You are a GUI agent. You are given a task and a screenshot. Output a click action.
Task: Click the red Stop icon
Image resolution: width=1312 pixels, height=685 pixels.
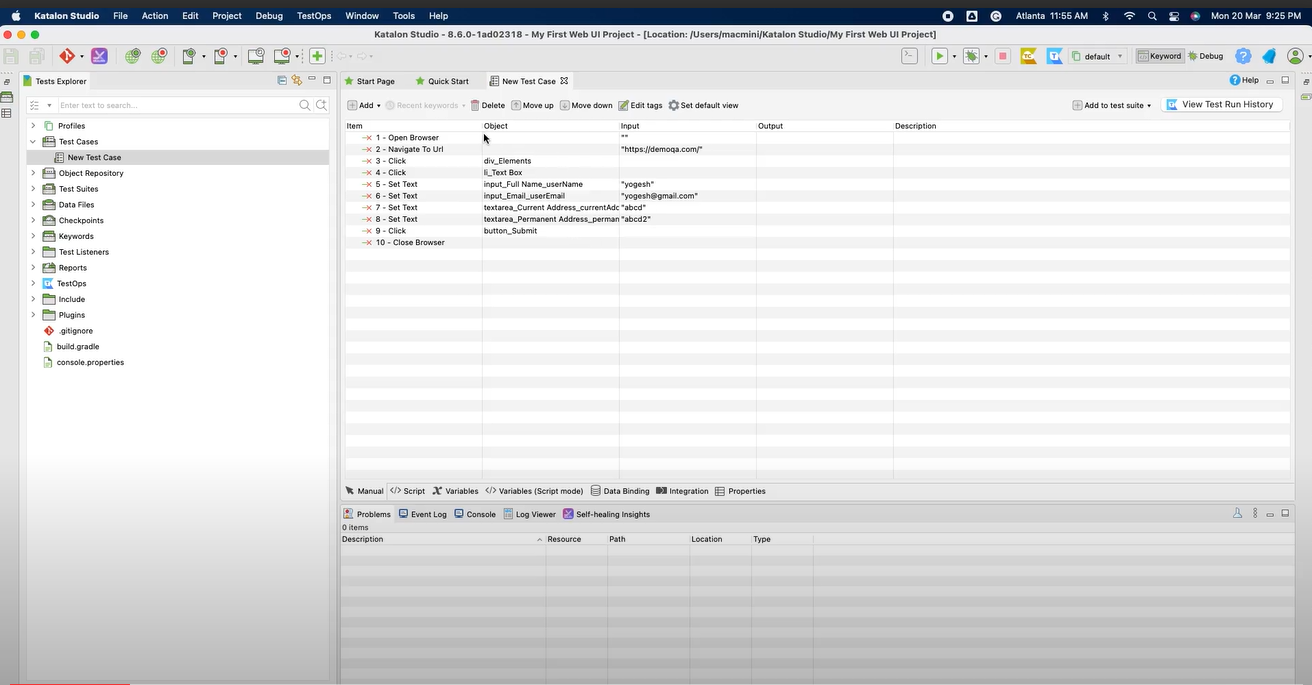point(1002,56)
